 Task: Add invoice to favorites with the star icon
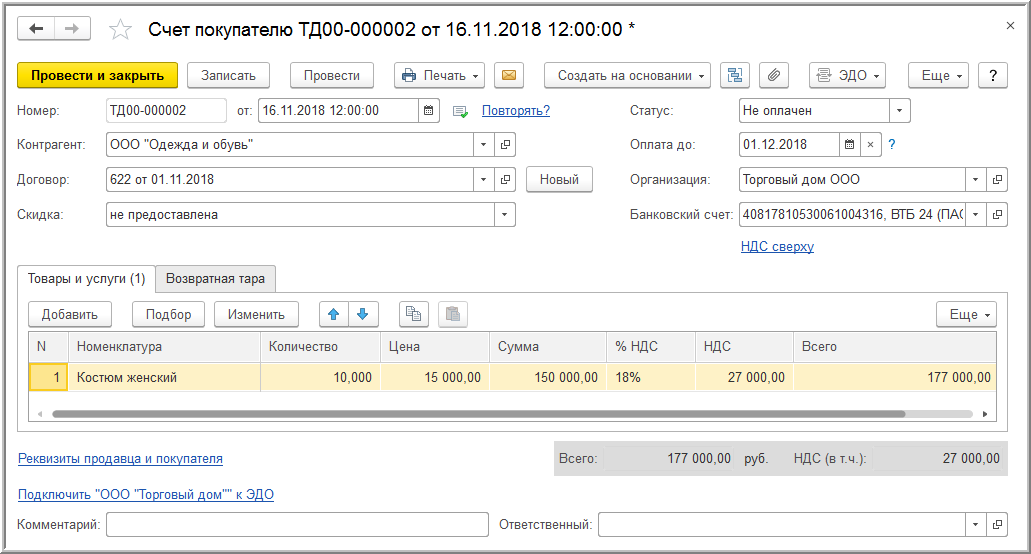pos(120,30)
